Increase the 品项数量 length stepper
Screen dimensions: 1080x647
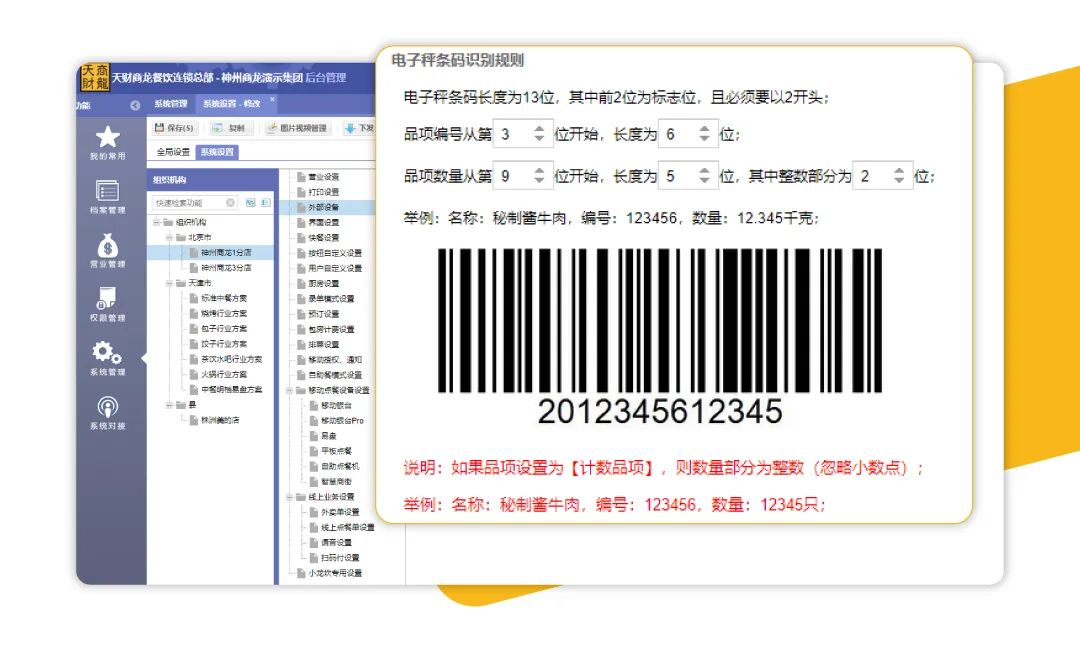tap(704, 171)
